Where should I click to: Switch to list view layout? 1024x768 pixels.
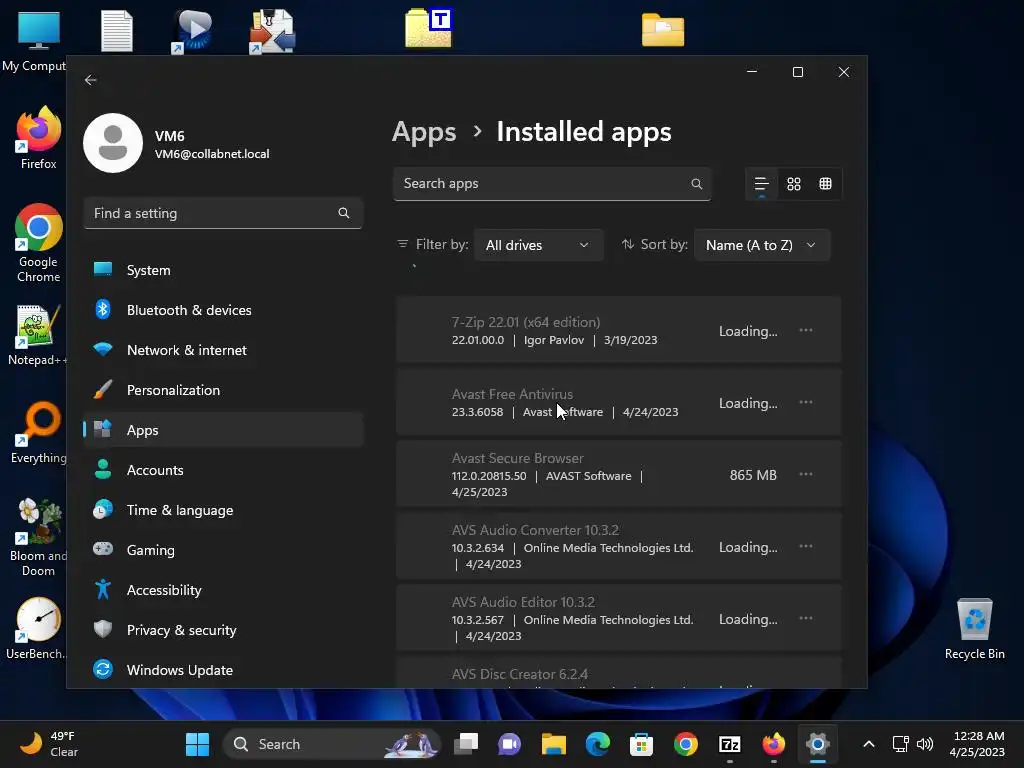[761, 184]
